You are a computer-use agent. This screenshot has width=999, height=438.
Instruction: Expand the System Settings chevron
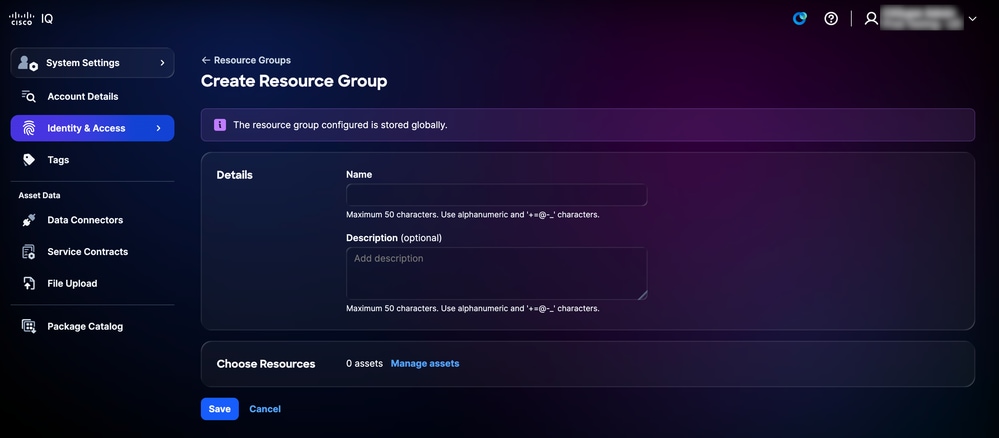pos(162,62)
